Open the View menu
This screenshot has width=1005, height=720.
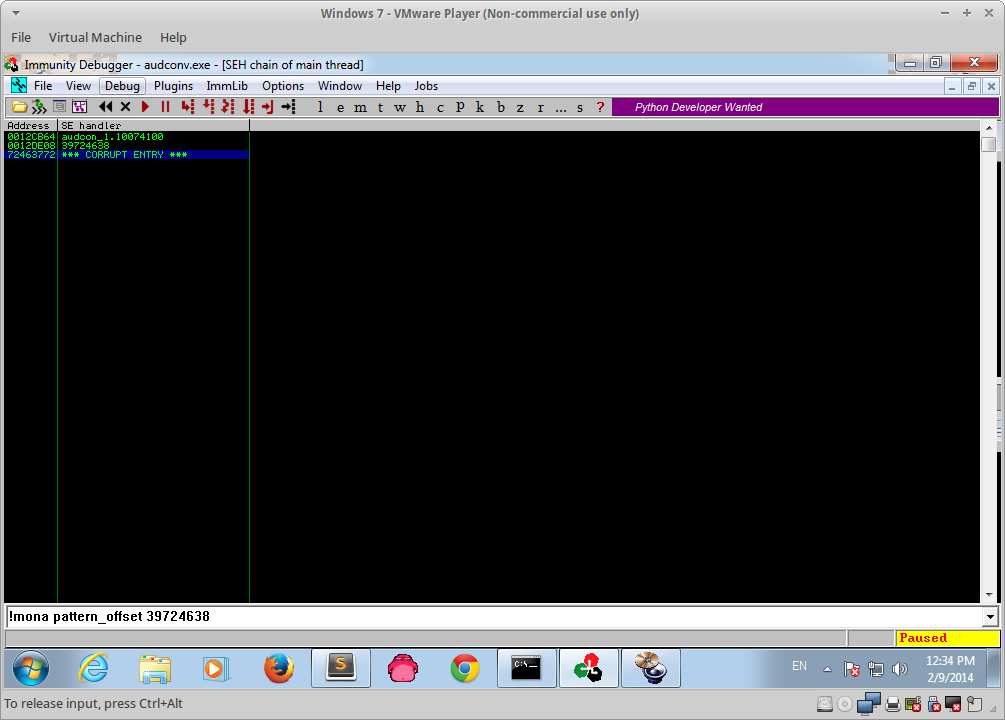point(78,86)
